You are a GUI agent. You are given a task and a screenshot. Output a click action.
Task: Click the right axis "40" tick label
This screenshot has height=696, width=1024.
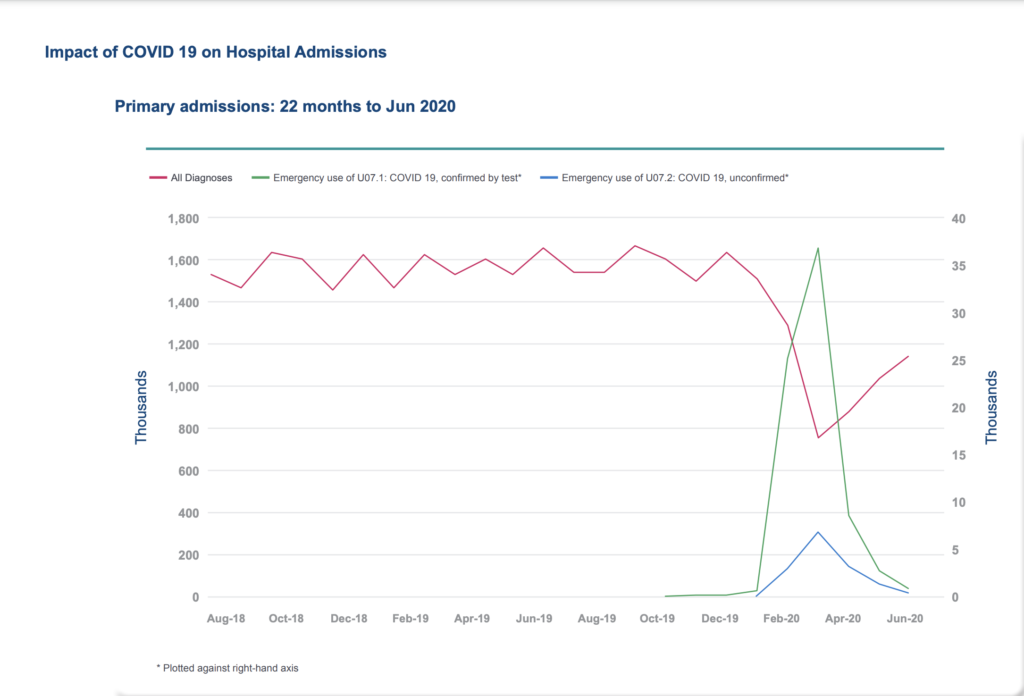tap(958, 219)
